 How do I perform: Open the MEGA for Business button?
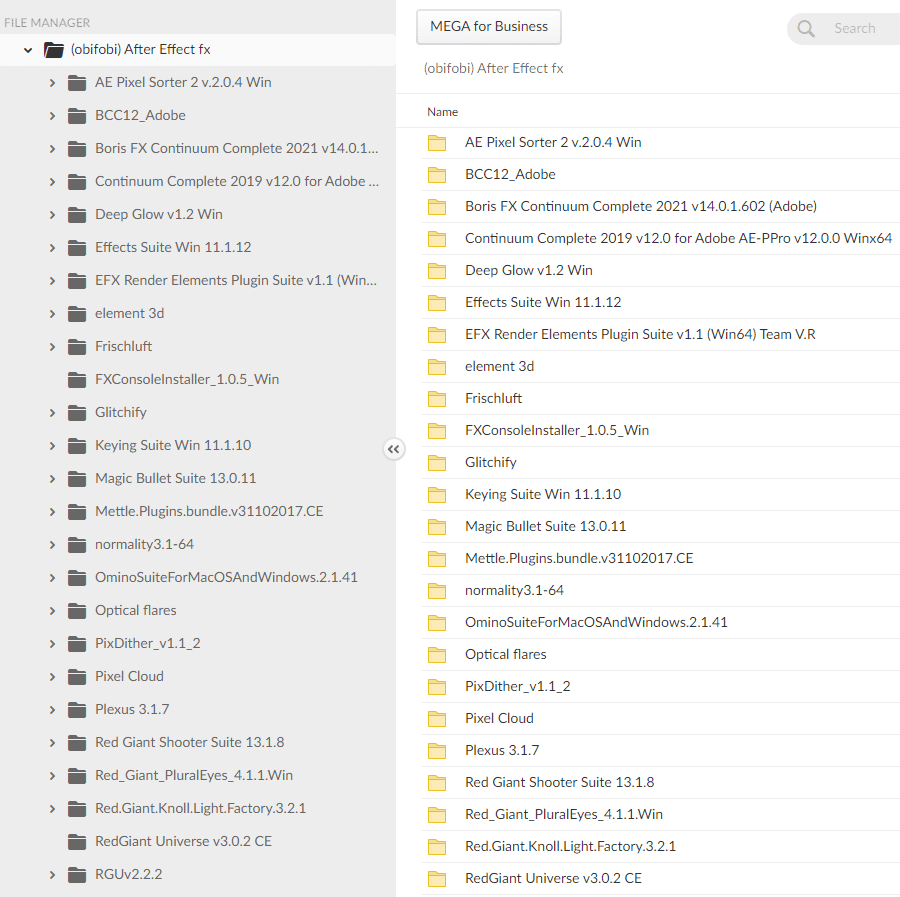(x=489, y=26)
